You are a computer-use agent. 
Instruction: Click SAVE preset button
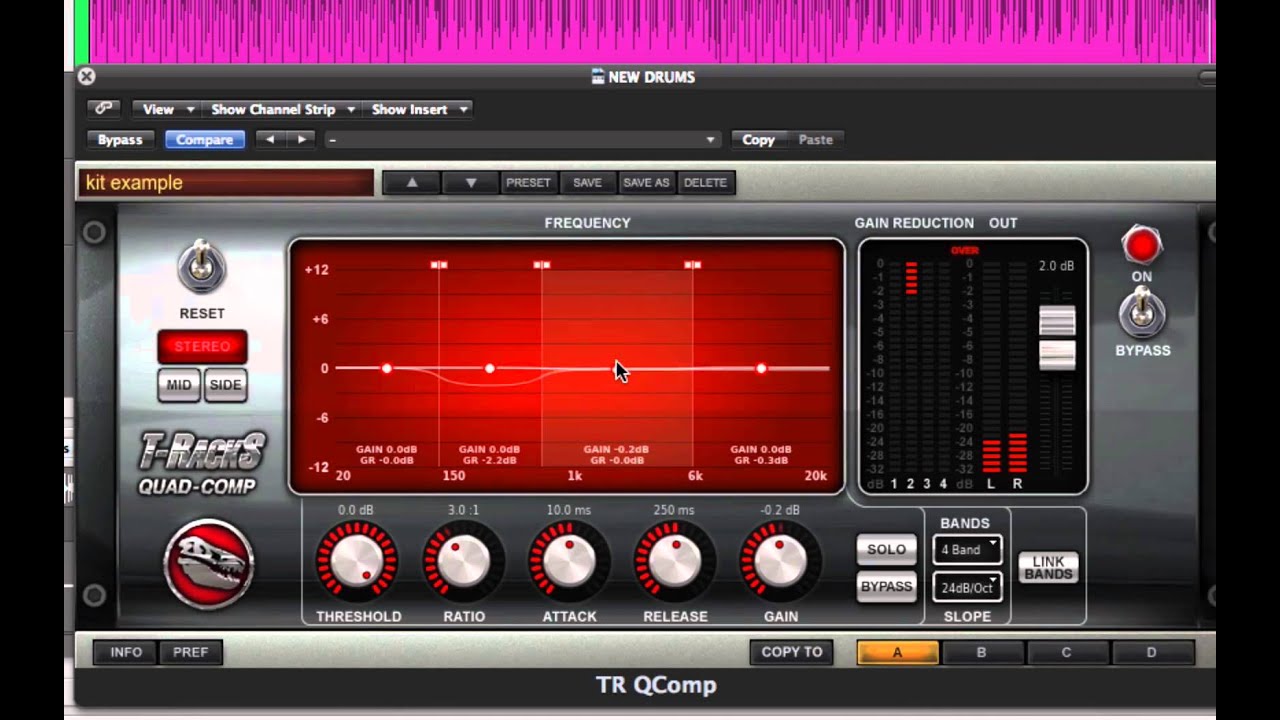click(x=587, y=183)
